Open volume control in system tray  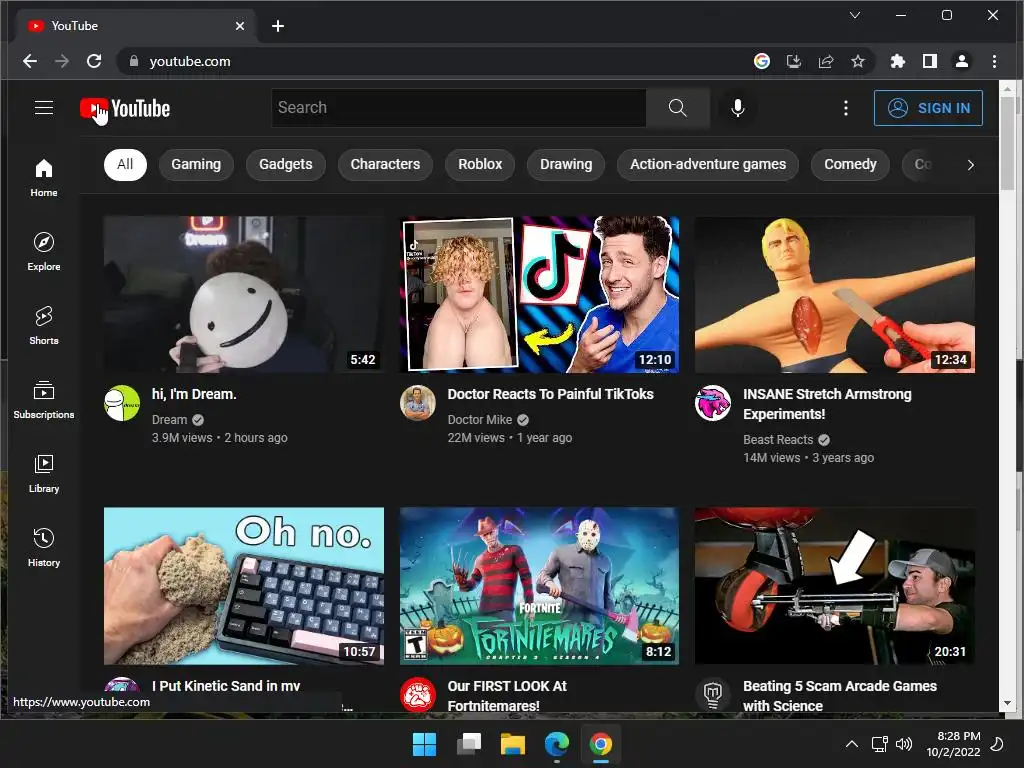coord(904,744)
